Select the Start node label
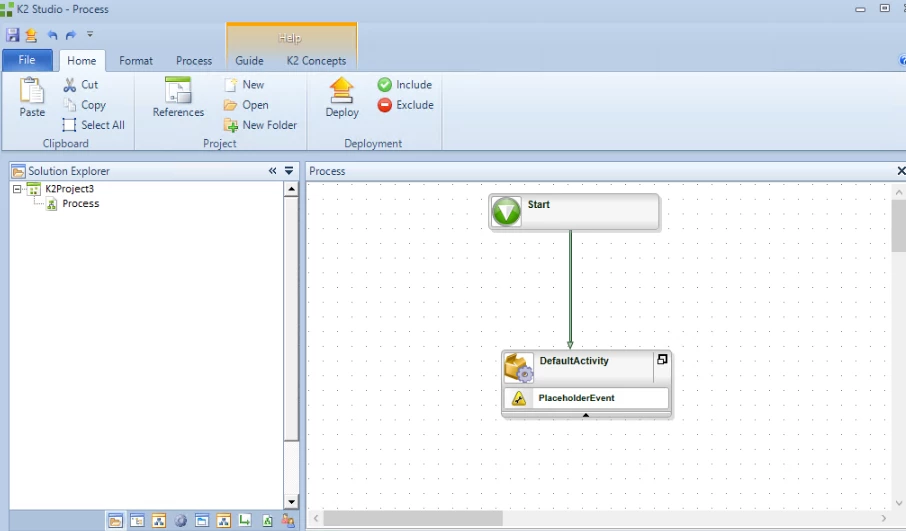The image size is (906, 531). click(539, 205)
